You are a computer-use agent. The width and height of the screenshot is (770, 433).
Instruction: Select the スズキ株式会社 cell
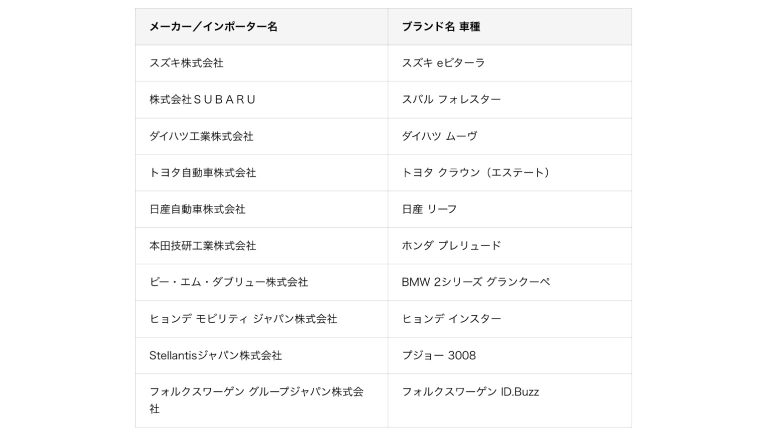(186, 63)
